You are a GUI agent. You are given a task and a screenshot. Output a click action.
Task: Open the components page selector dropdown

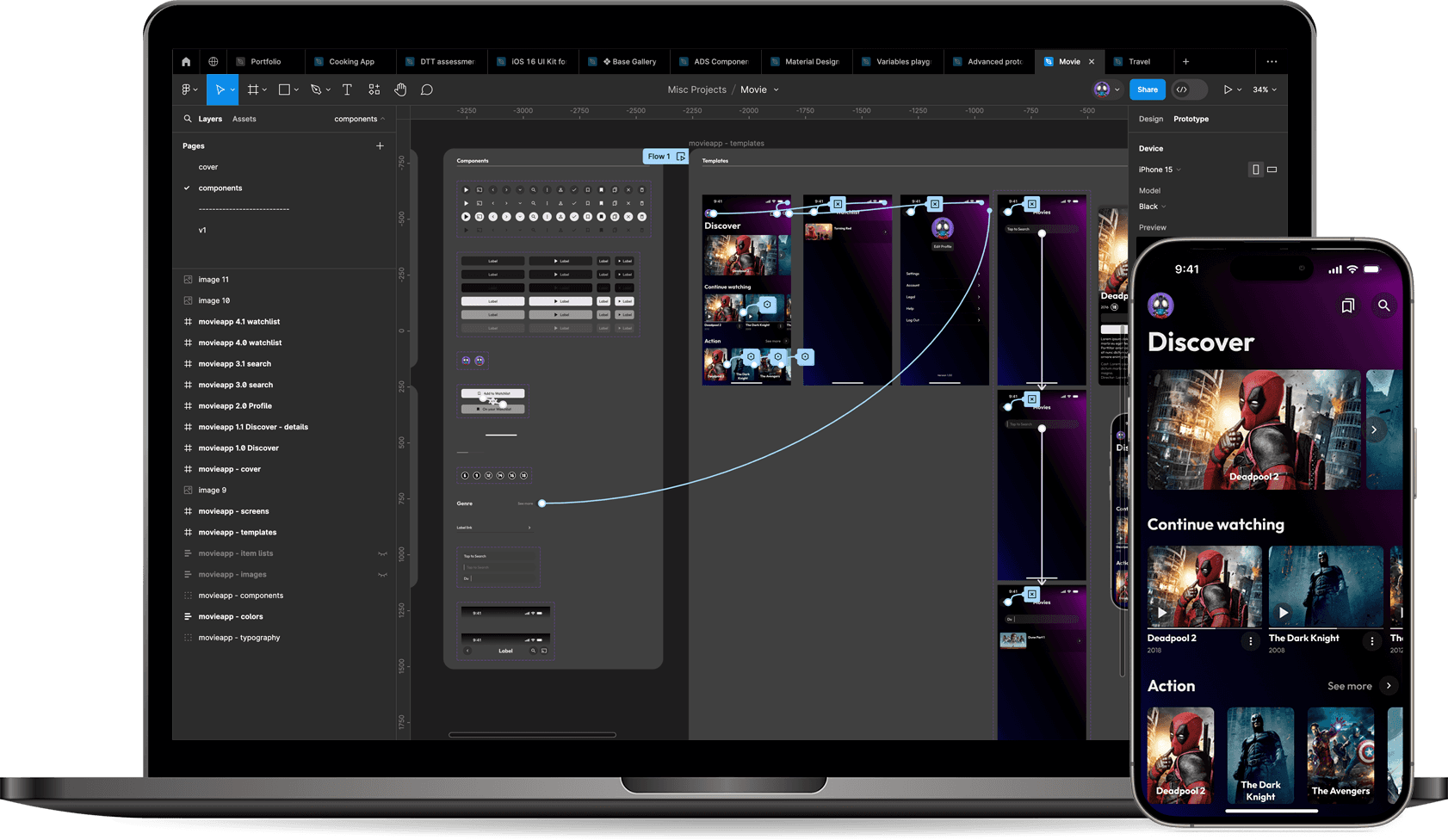360,119
